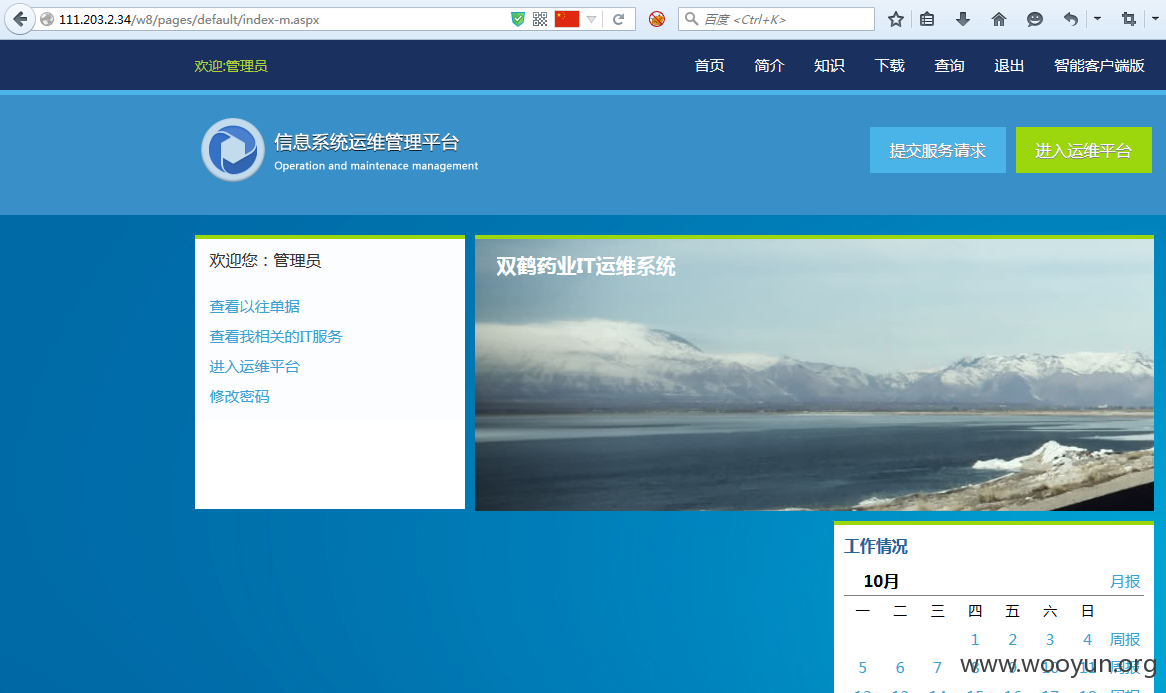Select calendar date 6
1166x693 pixels.
900,668
